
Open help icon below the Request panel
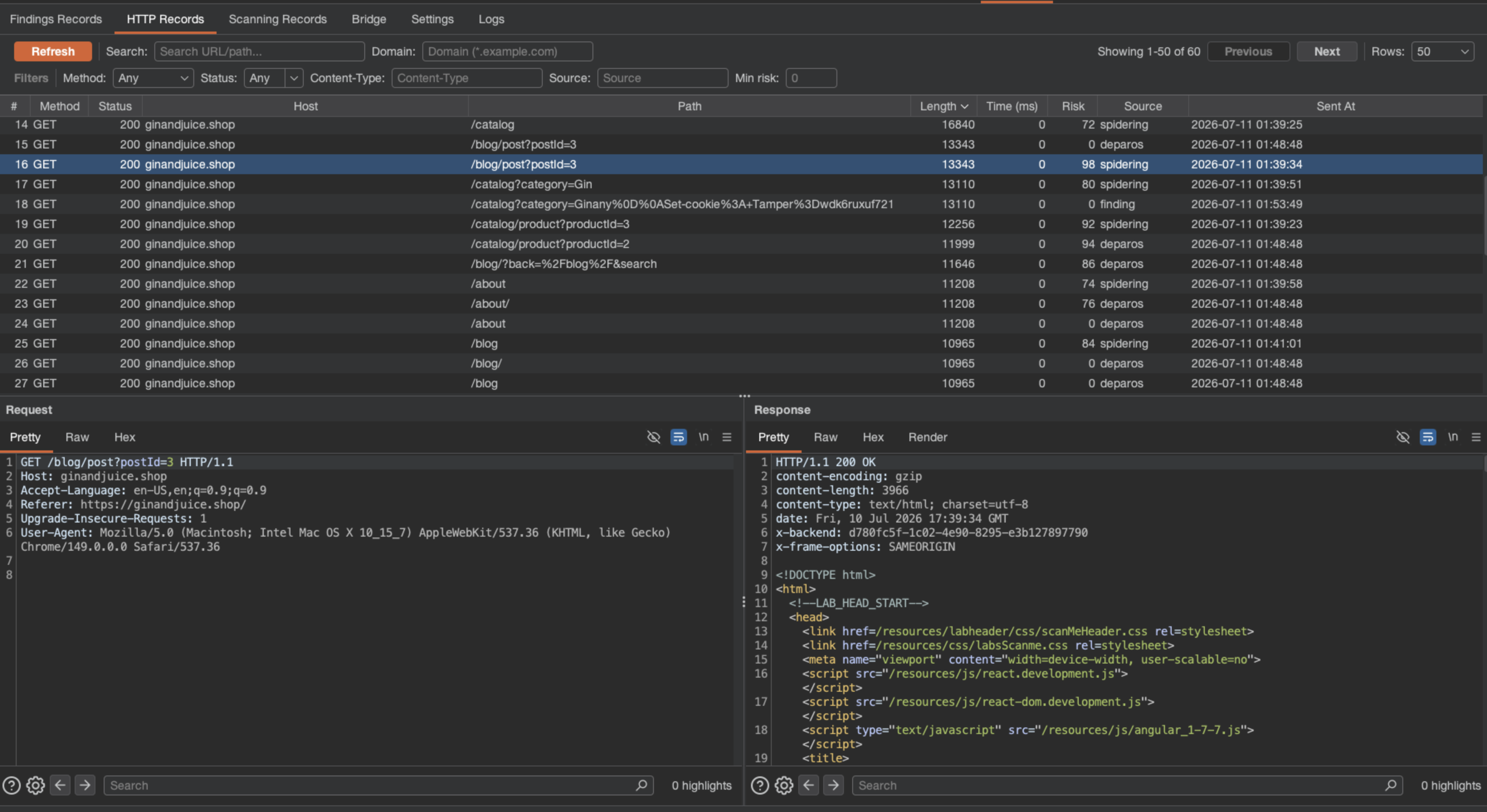tap(12, 785)
